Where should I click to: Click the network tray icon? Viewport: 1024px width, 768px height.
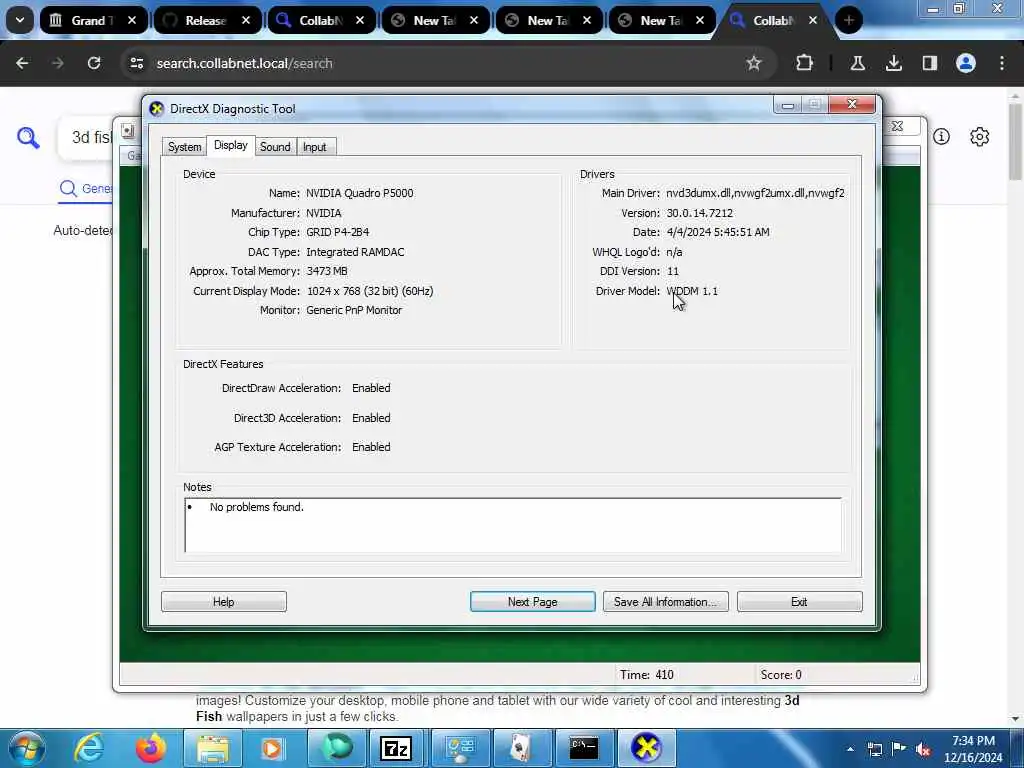(874, 749)
